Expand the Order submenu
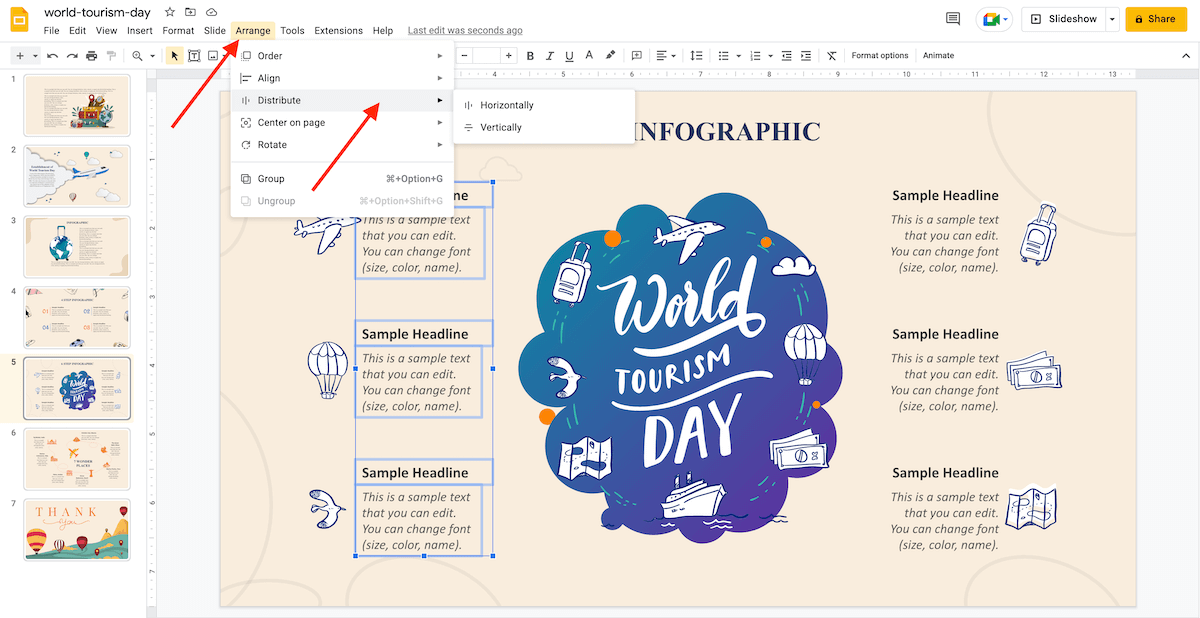Image resolution: width=1200 pixels, height=618 pixels. coord(342,56)
